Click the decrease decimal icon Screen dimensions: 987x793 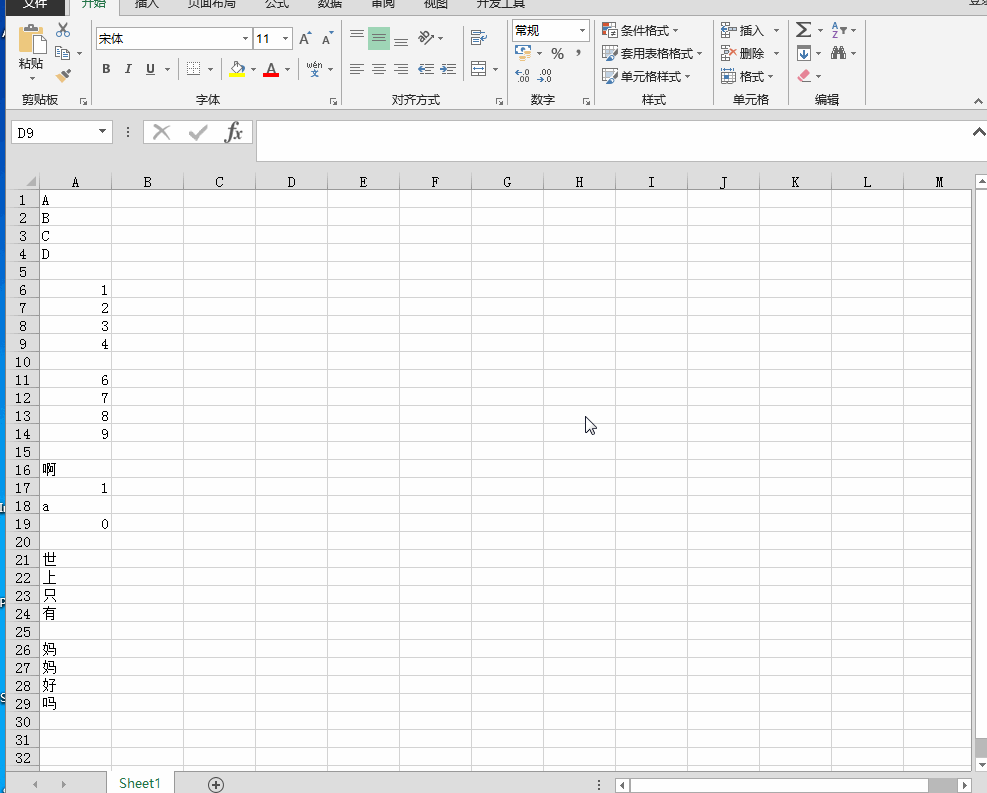(x=545, y=76)
